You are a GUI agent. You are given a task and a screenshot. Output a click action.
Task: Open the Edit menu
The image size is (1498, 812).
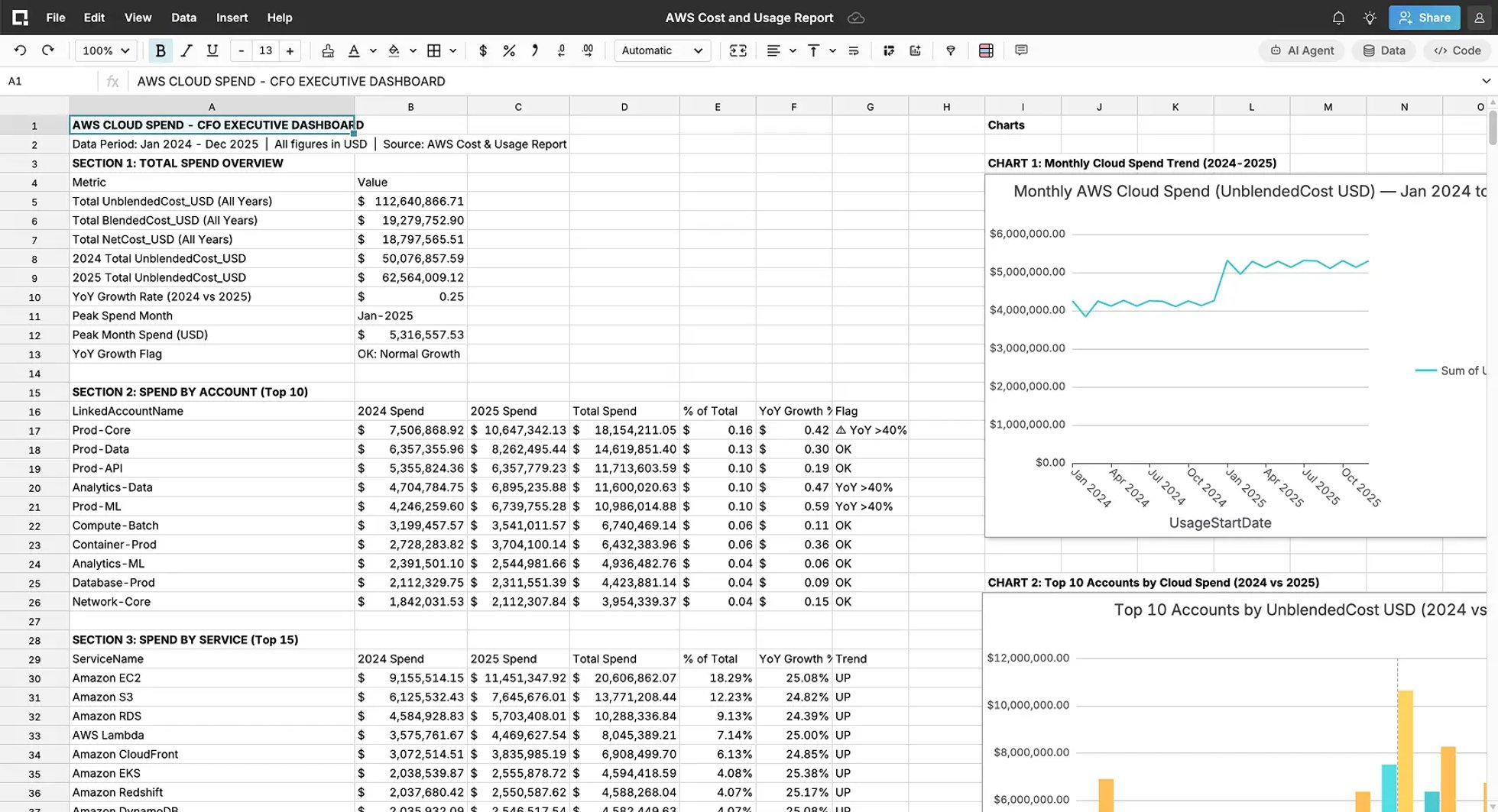(x=94, y=18)
